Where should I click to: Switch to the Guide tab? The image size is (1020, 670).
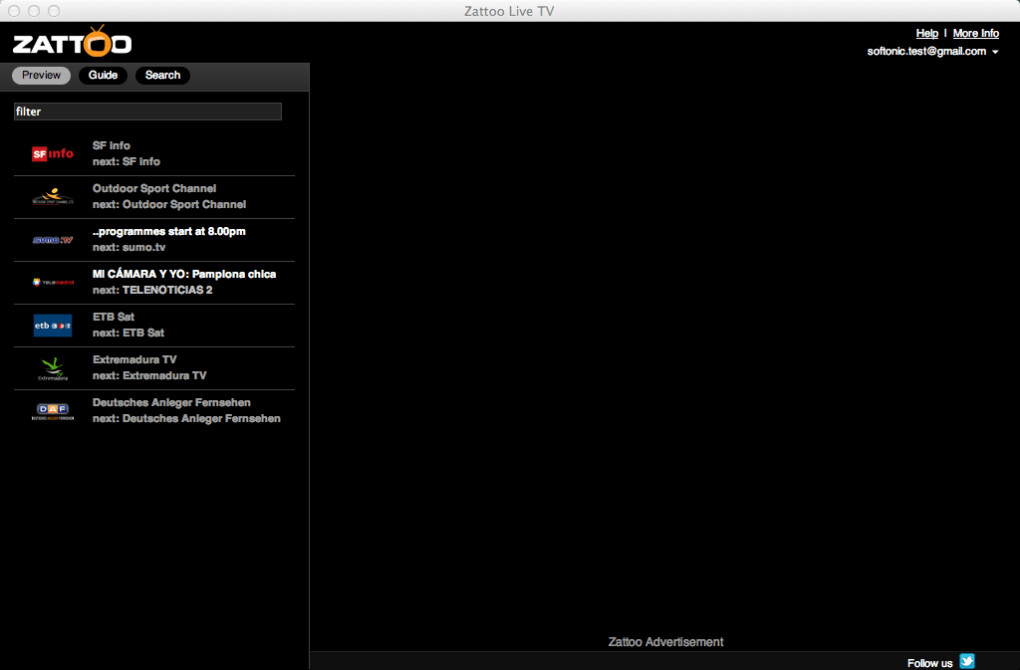[x=103, y=75]
